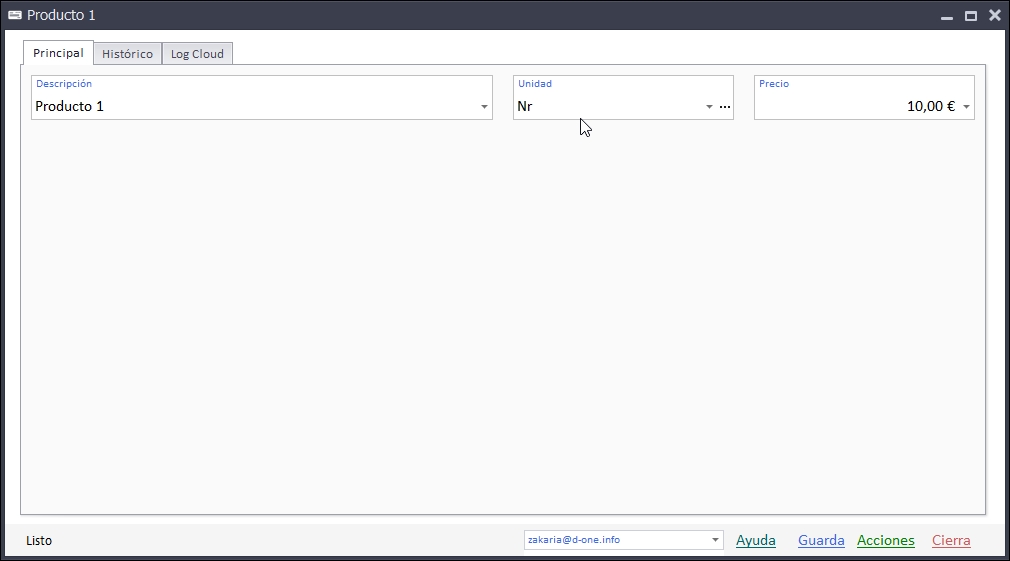Click the product window icon in title bar
1010x561 pixels.
coord(15,15)
